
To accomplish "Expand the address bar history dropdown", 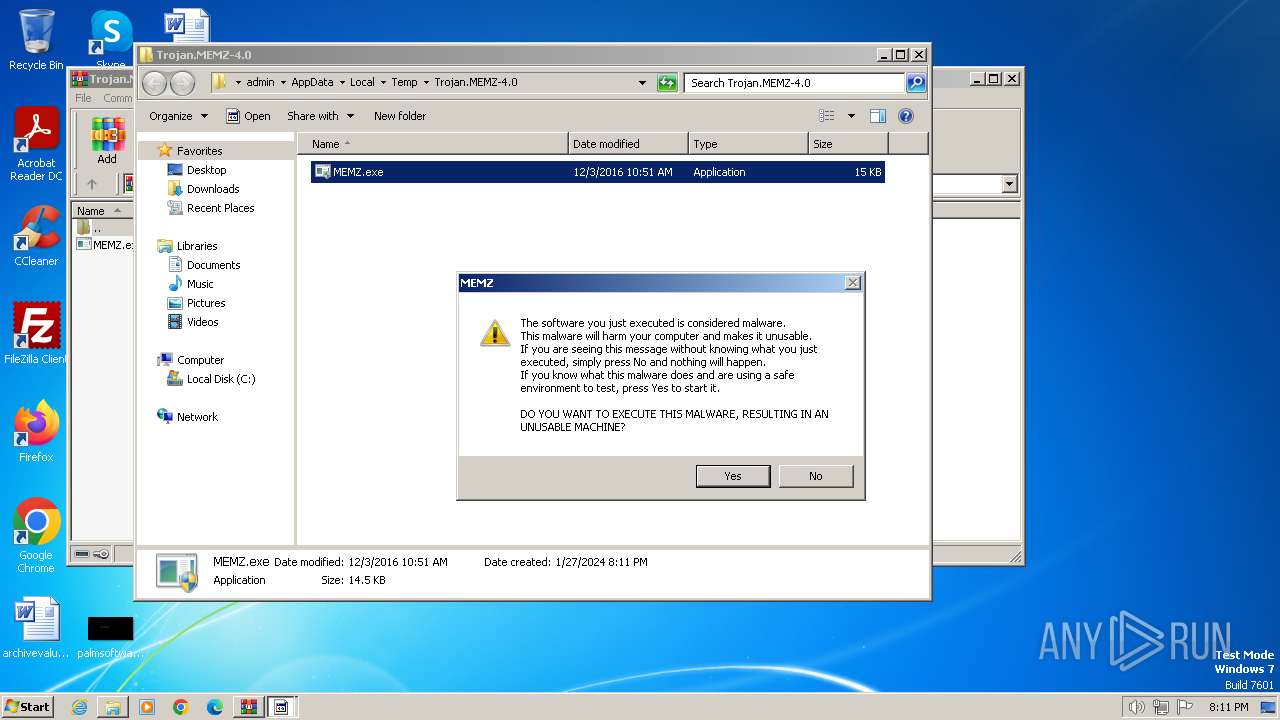I will point(643,83).
